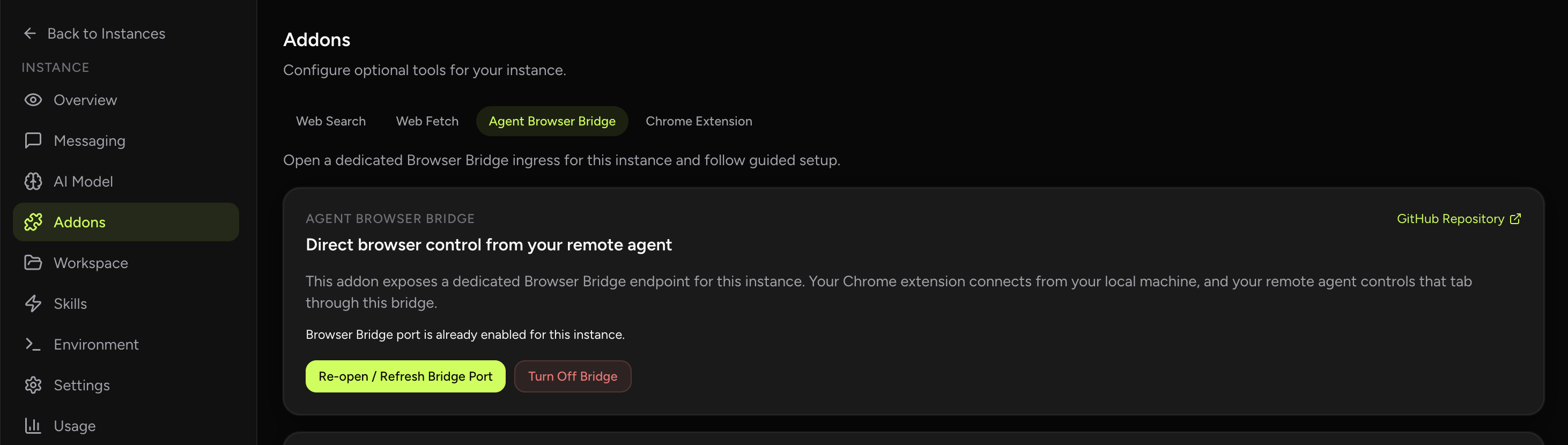The width and height of the screenshot is (1568, 445).
Task: Click the AI Model brain icon
Action: [33, 181]
